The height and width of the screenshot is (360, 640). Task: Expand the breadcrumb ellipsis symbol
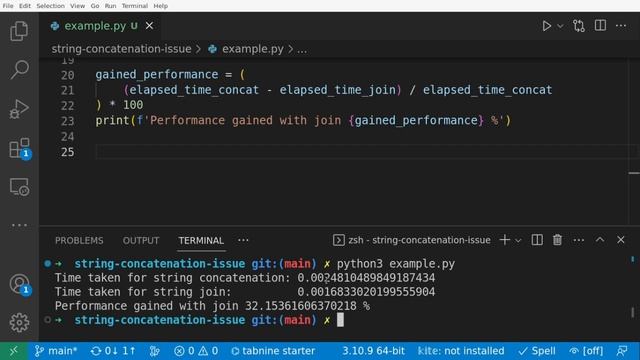(302, 49)
